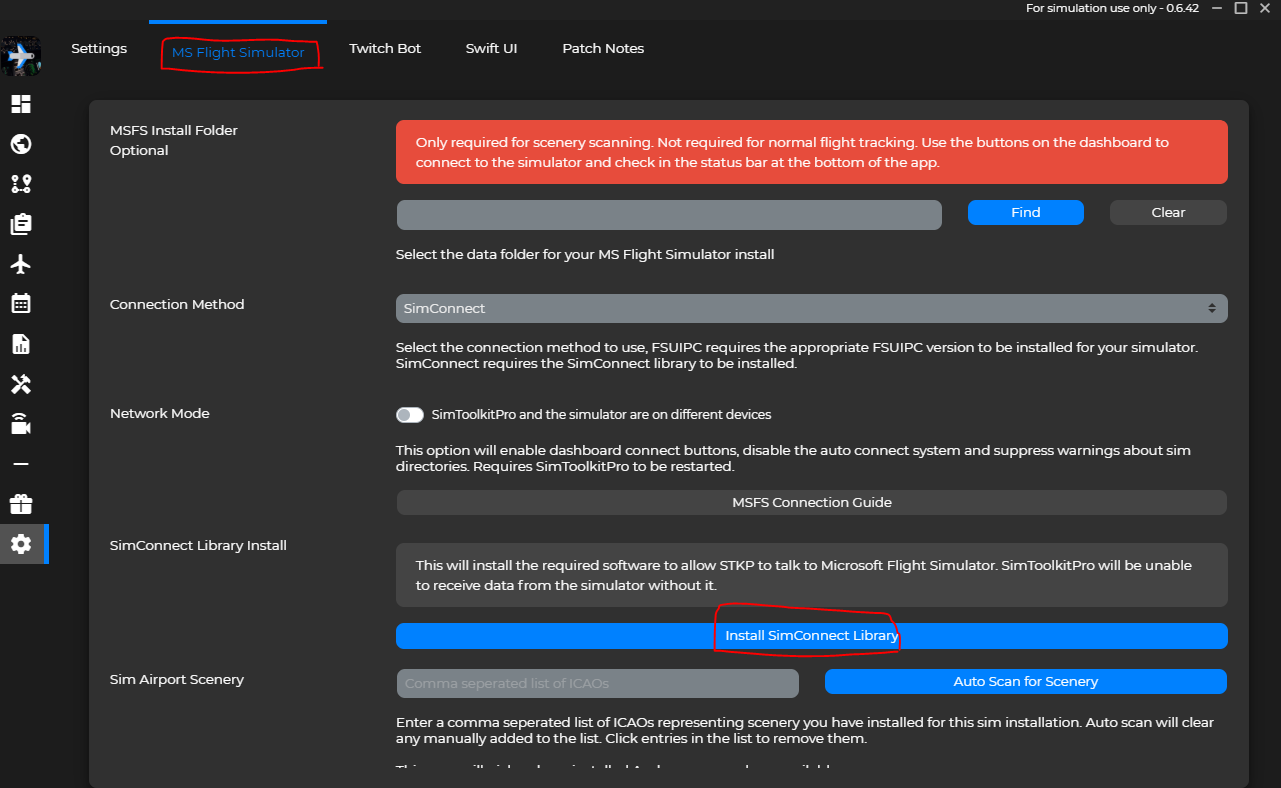Click the Find button
This screenshot has width=1281, height=788.
tap(1026, 212)
